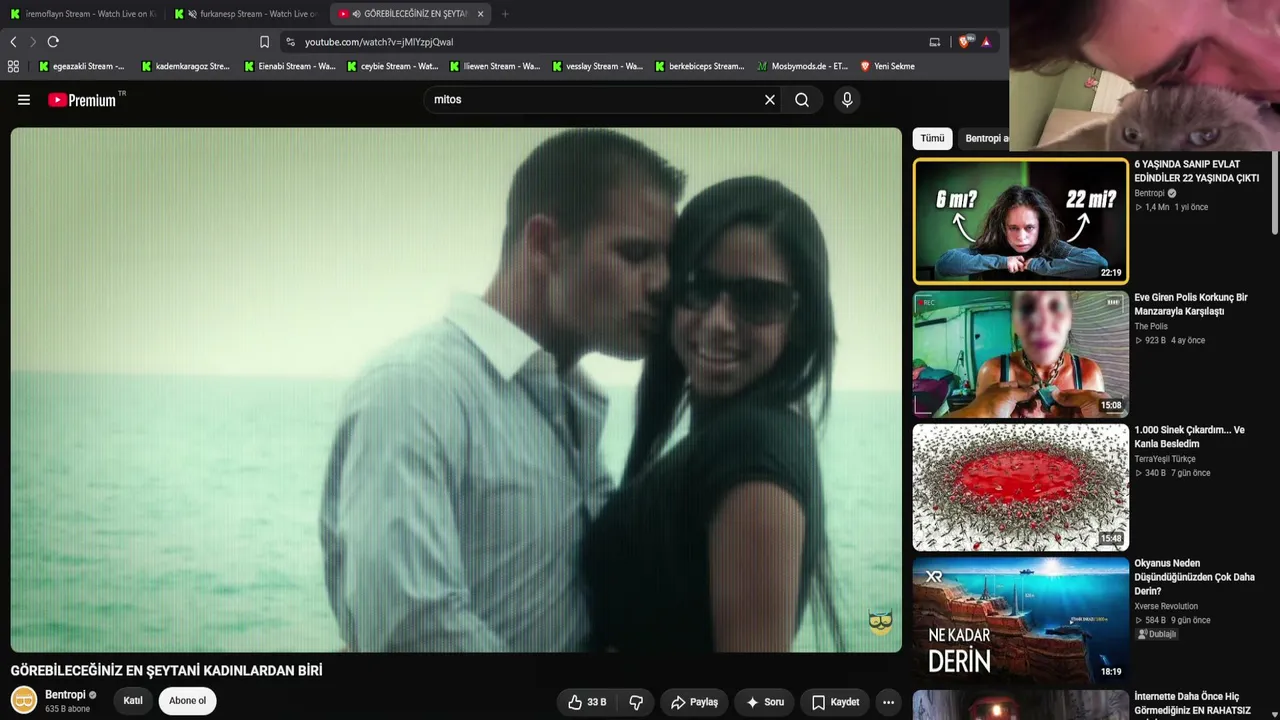Open the Bentropi channel avatar
Viewport: 1280px width, 720px height.
point(24,700)
